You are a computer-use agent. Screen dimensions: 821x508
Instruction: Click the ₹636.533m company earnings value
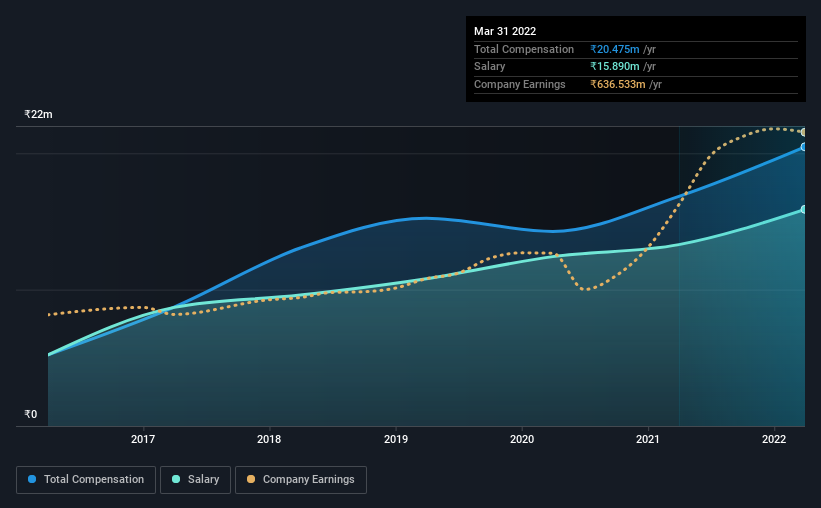click(618, 84)
